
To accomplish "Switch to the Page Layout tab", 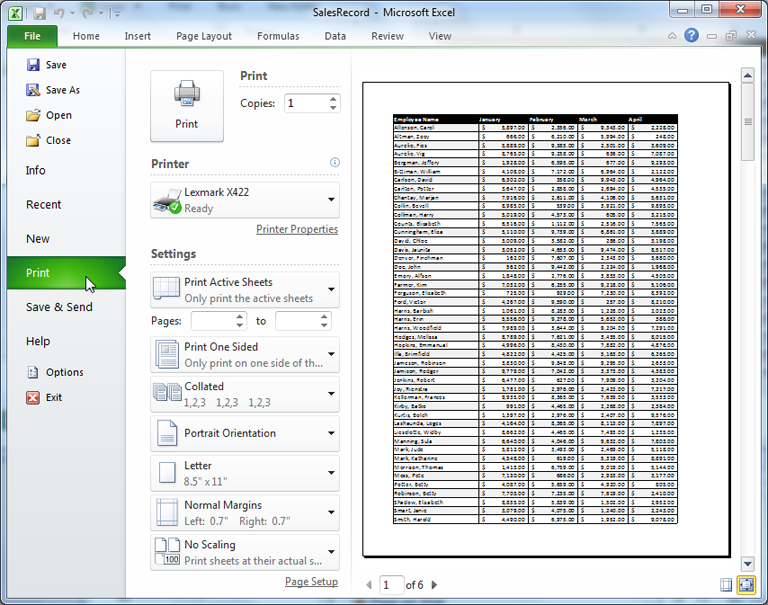I will 204,36.
